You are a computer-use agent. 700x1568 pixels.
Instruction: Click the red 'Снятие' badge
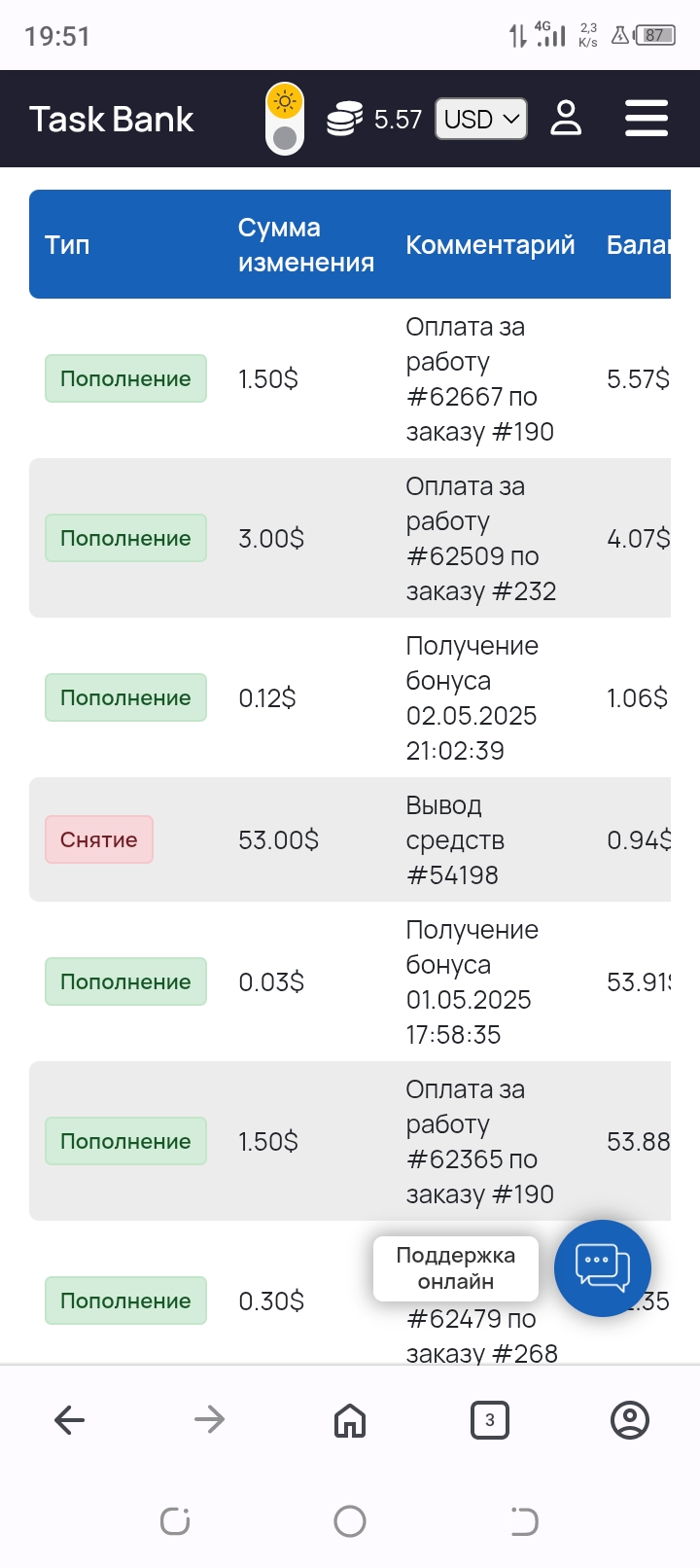click(x=99, y=839)
